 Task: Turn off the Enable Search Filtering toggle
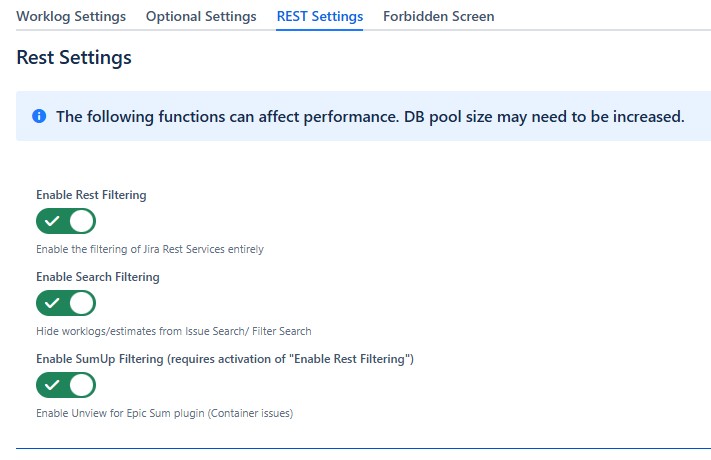click(x=66, y=303)
